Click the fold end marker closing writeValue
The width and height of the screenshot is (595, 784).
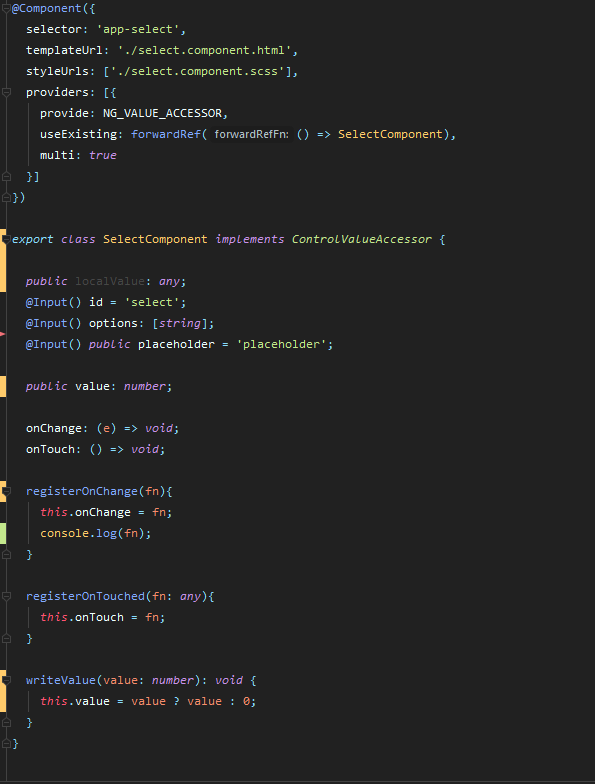click(6, 722)
